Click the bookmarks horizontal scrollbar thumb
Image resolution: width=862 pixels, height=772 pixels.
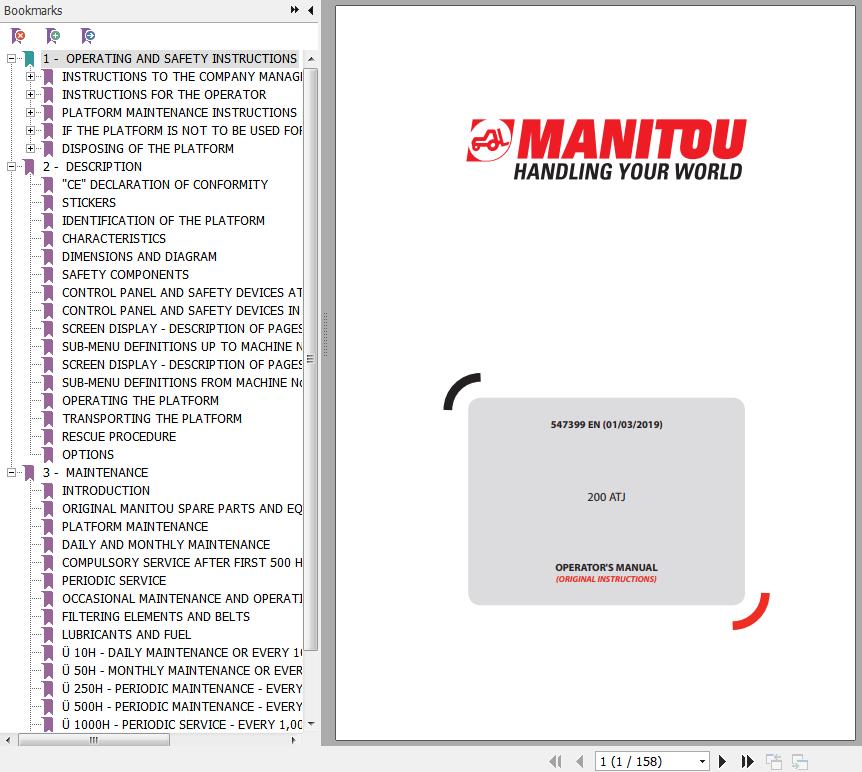tap(94, 740)
